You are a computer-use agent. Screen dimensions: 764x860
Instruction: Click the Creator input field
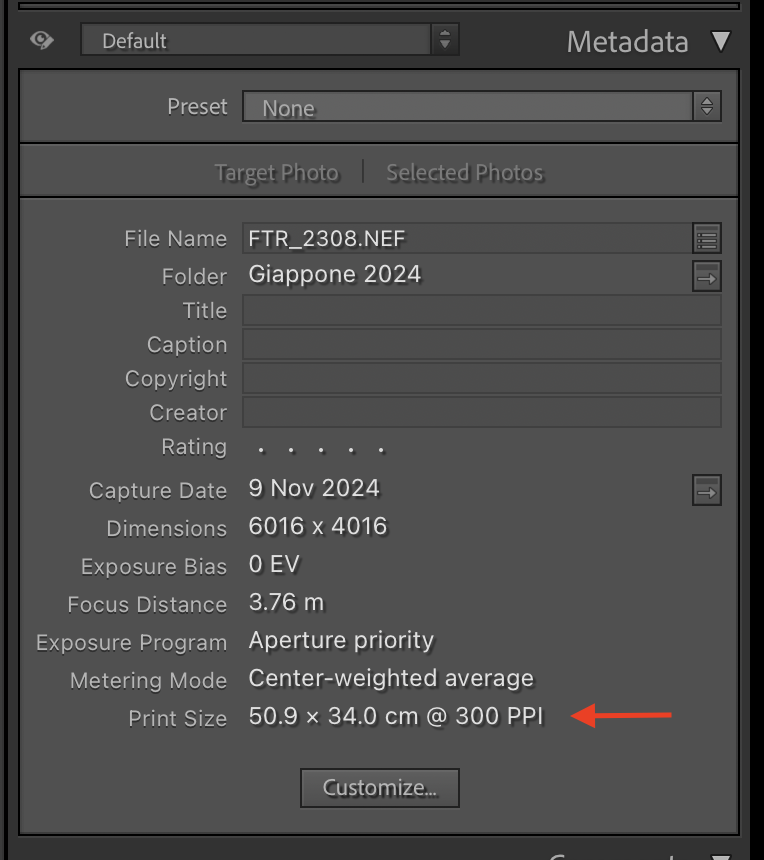click(x=481, y=412)
